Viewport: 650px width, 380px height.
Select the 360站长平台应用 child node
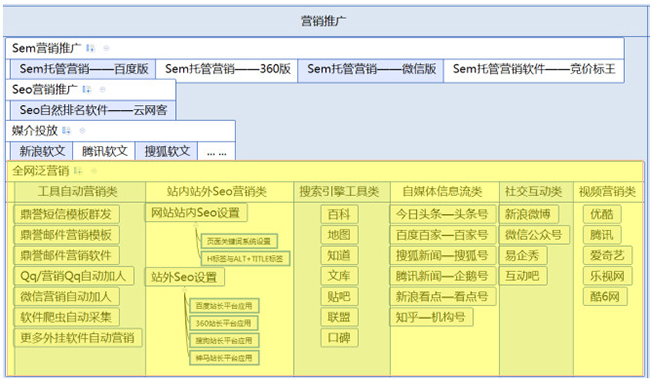pos(224,323)
